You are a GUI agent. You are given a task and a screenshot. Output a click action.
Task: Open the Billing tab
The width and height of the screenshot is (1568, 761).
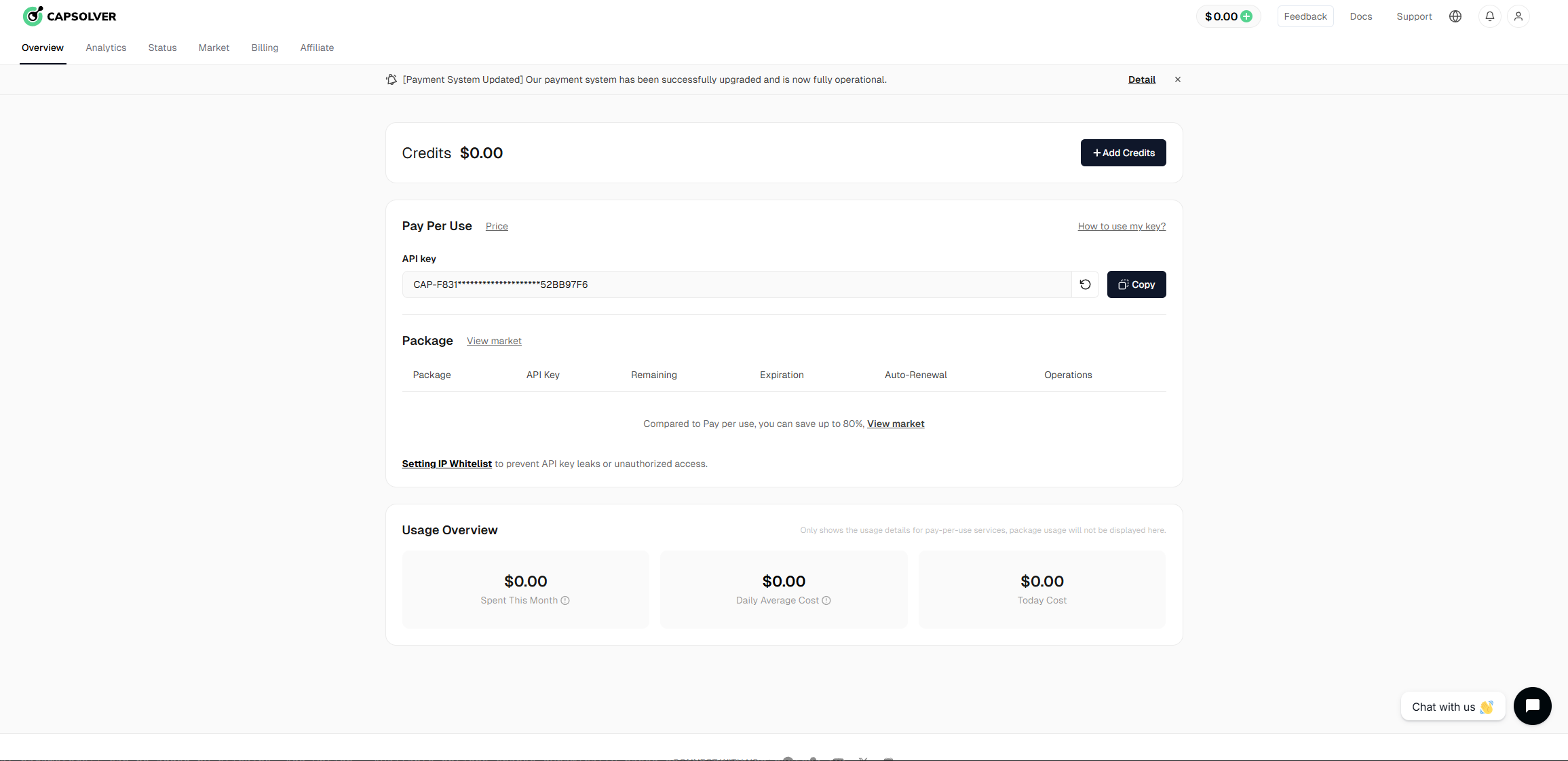pyautogui.click(x=265, y=48)
